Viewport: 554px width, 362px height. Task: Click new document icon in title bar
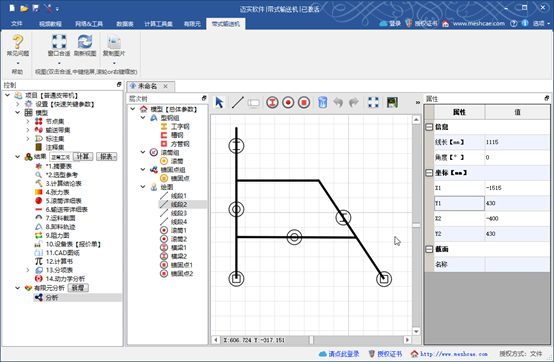click(x=12, y=8)
